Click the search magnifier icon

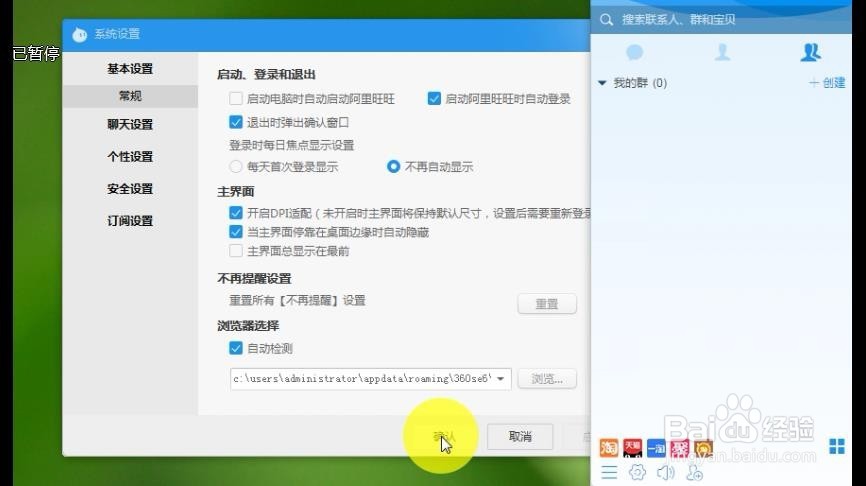606,20
